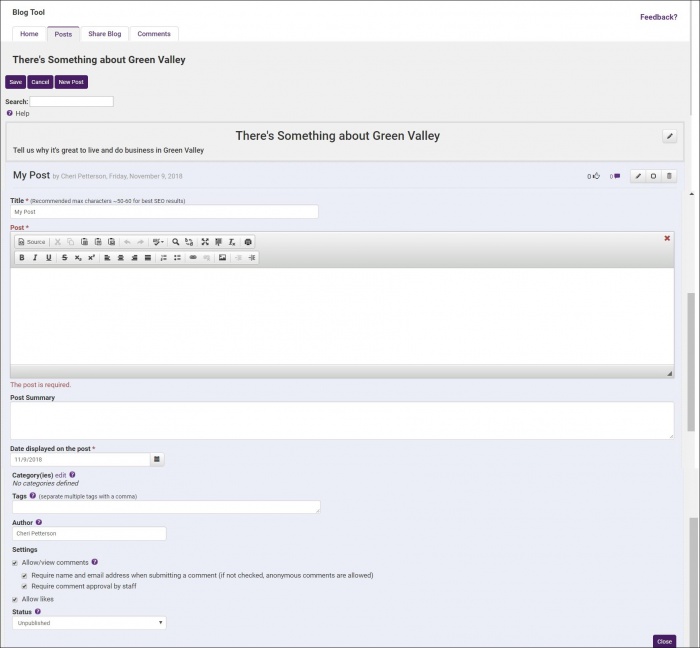Apply Superscript formatting
This screenshot has width=700, height=648.
[x=92, y=258]
